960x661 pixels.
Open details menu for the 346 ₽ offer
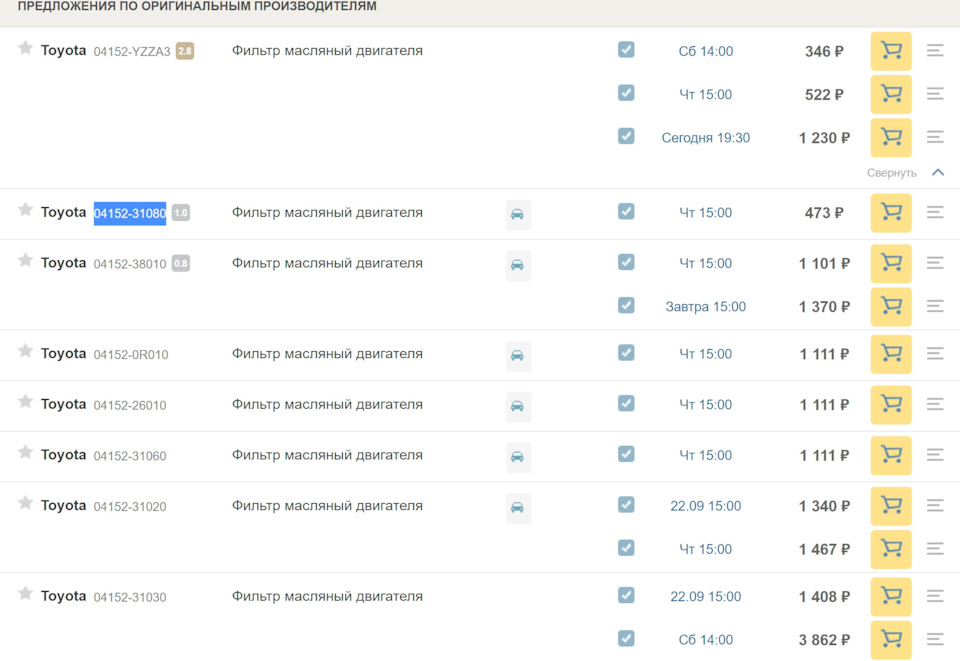tap(935, 50)
